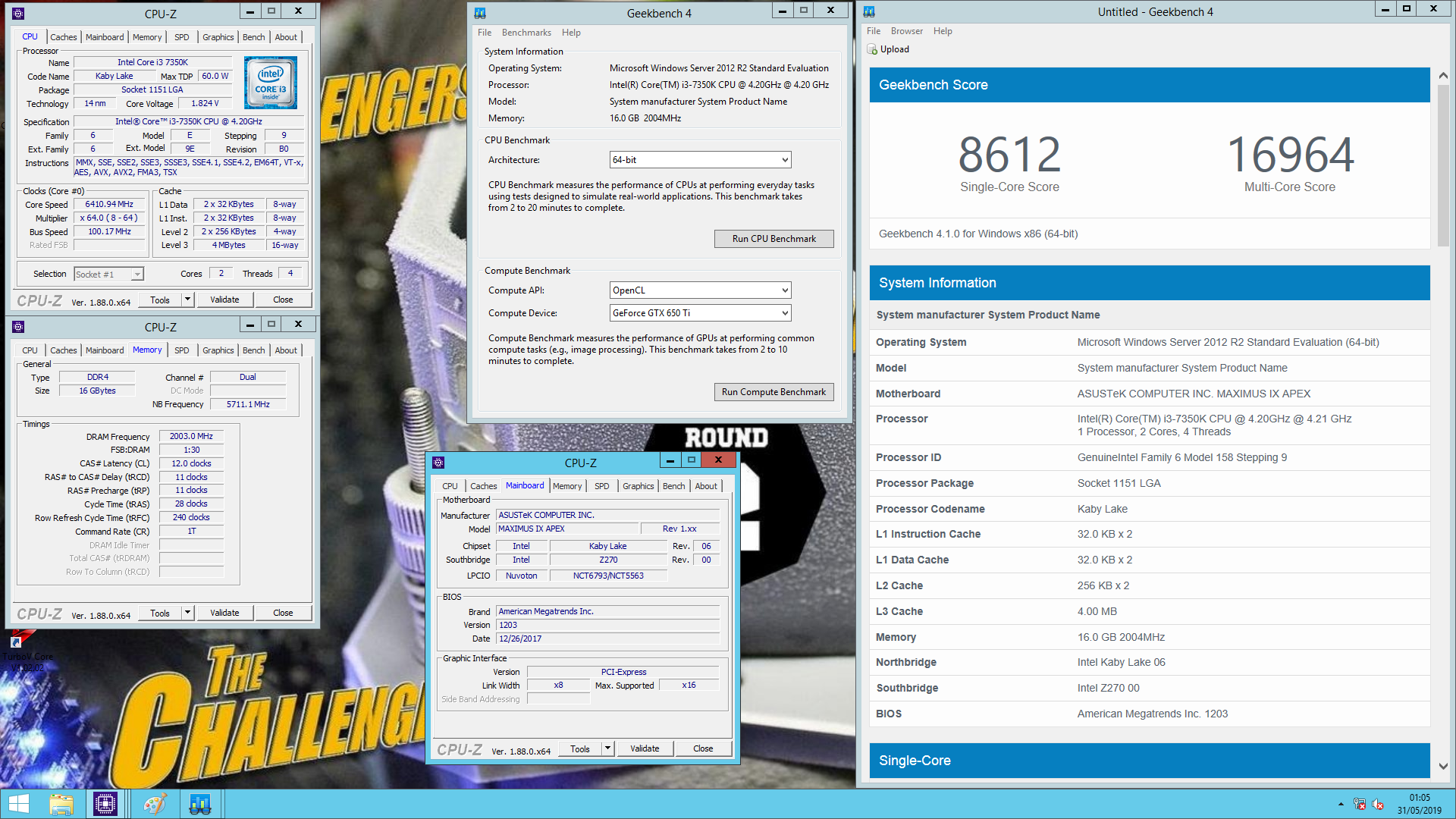1456x819 pixels.
Task: Click the CPU-Z title bar icon of top window
Action: (18, 13)
